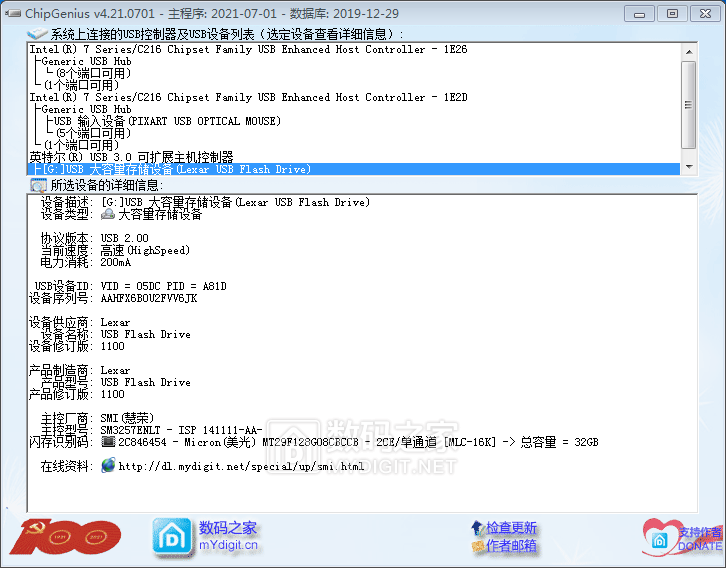Screen dimensions: 726x568
Task: Minimize the ChipGenius window
Action: (639, 13)
